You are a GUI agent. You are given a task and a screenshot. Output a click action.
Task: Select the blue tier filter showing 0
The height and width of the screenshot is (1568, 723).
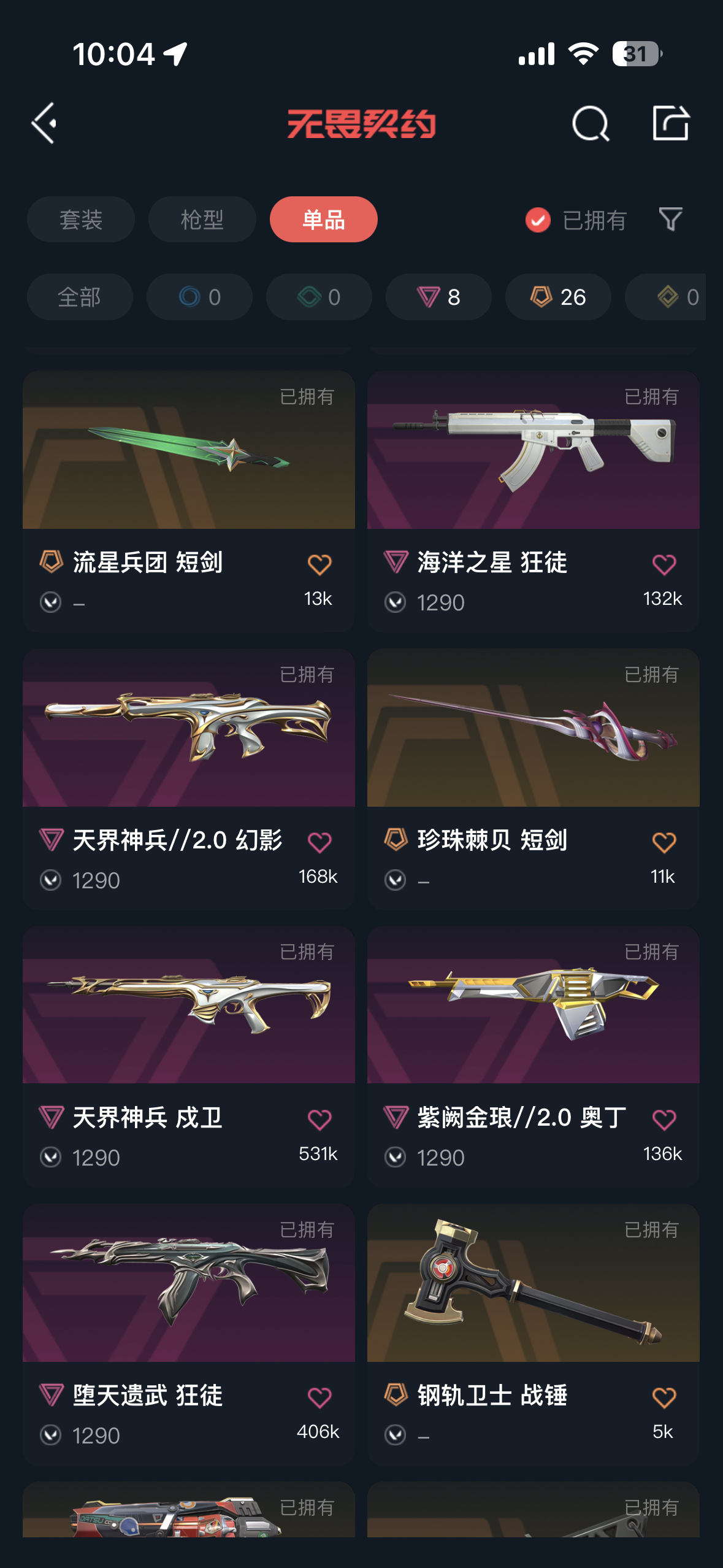(199, 297)
